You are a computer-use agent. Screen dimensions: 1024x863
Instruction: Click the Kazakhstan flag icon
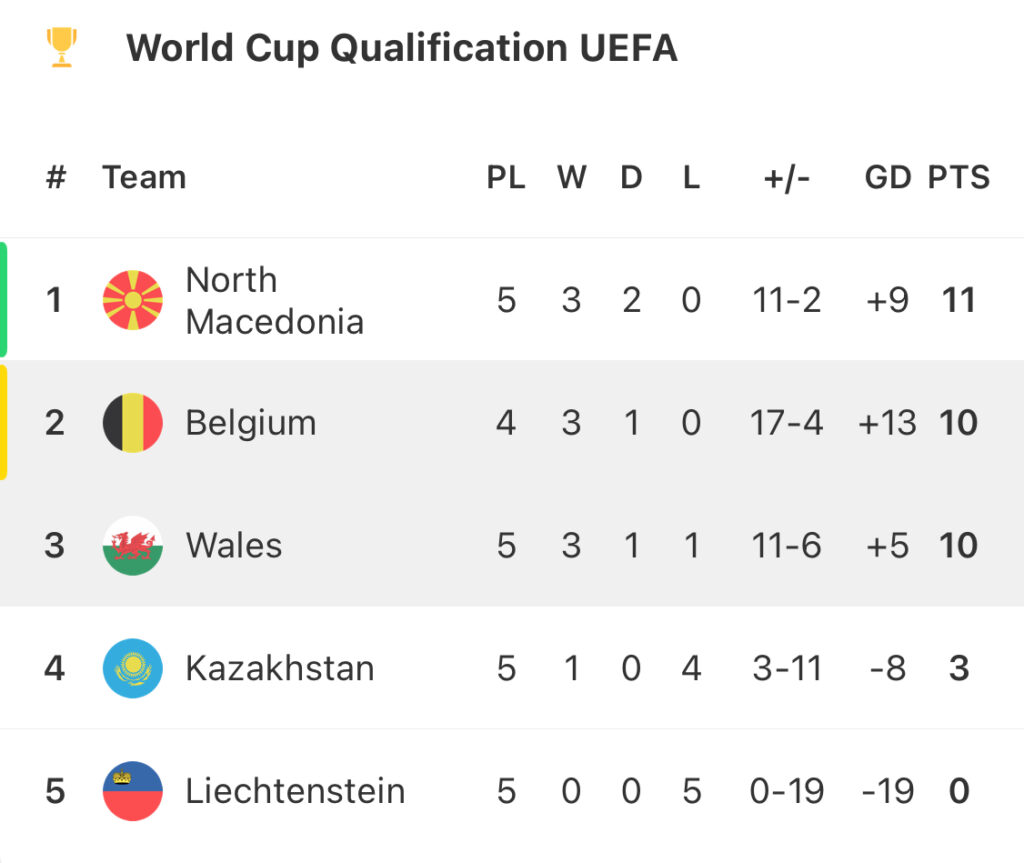pyautogui.click(x=132, y=668)
